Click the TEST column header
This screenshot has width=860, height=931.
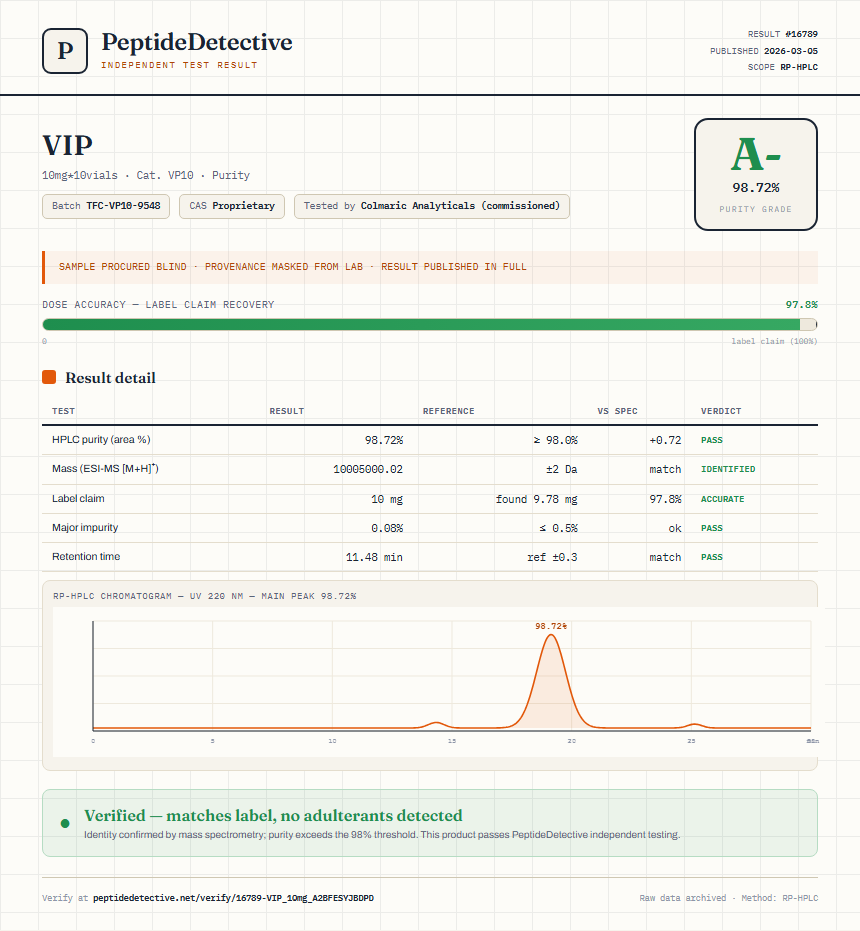click(64, 411)
